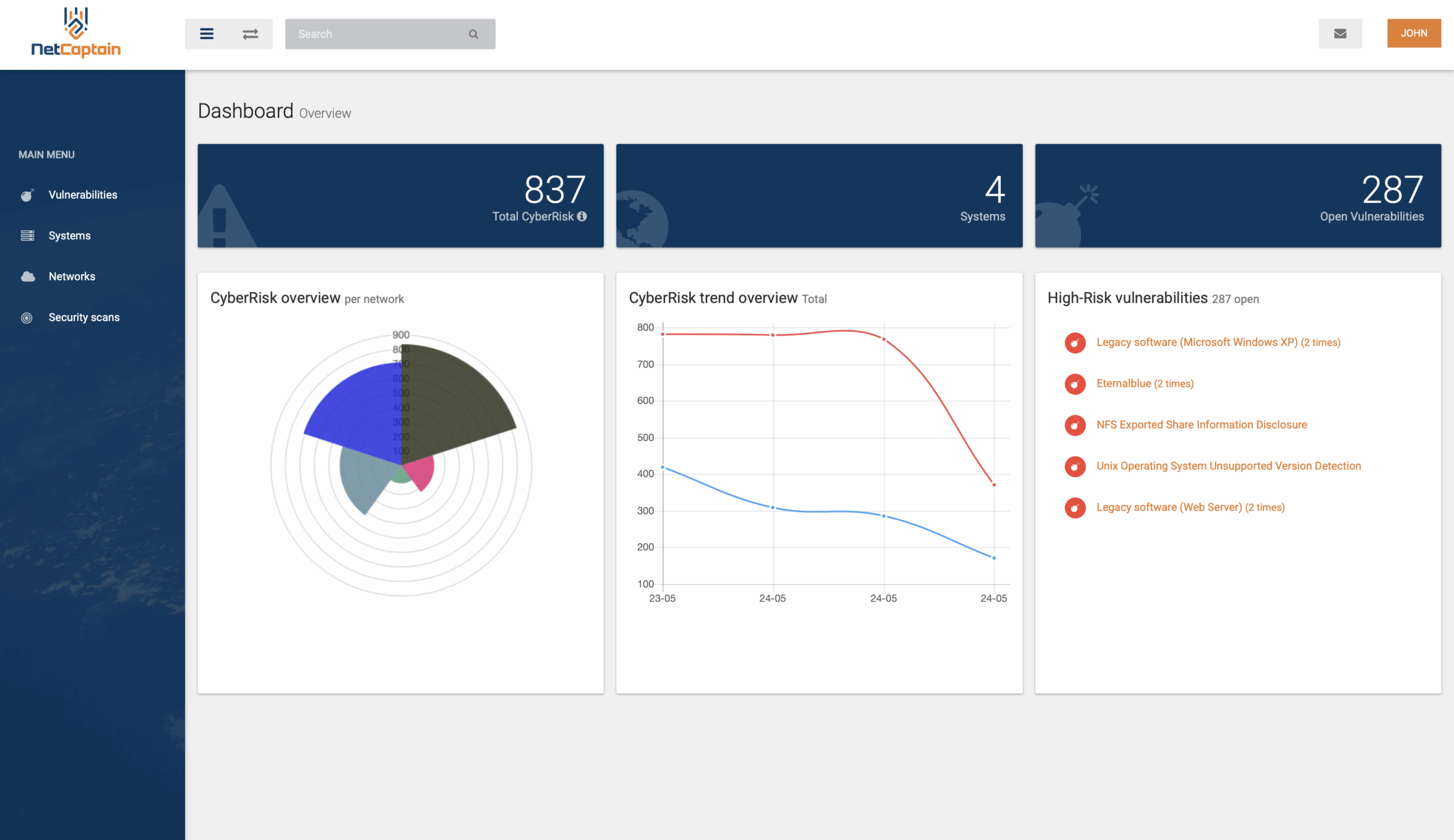Click the Networks cloud icon in sidebar
Viewport: 1454px width, 840px height.
coord(27,277)
